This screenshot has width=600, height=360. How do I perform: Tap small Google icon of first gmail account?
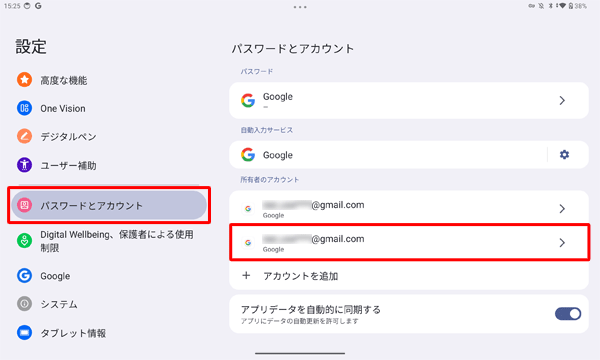click(248, 209)
